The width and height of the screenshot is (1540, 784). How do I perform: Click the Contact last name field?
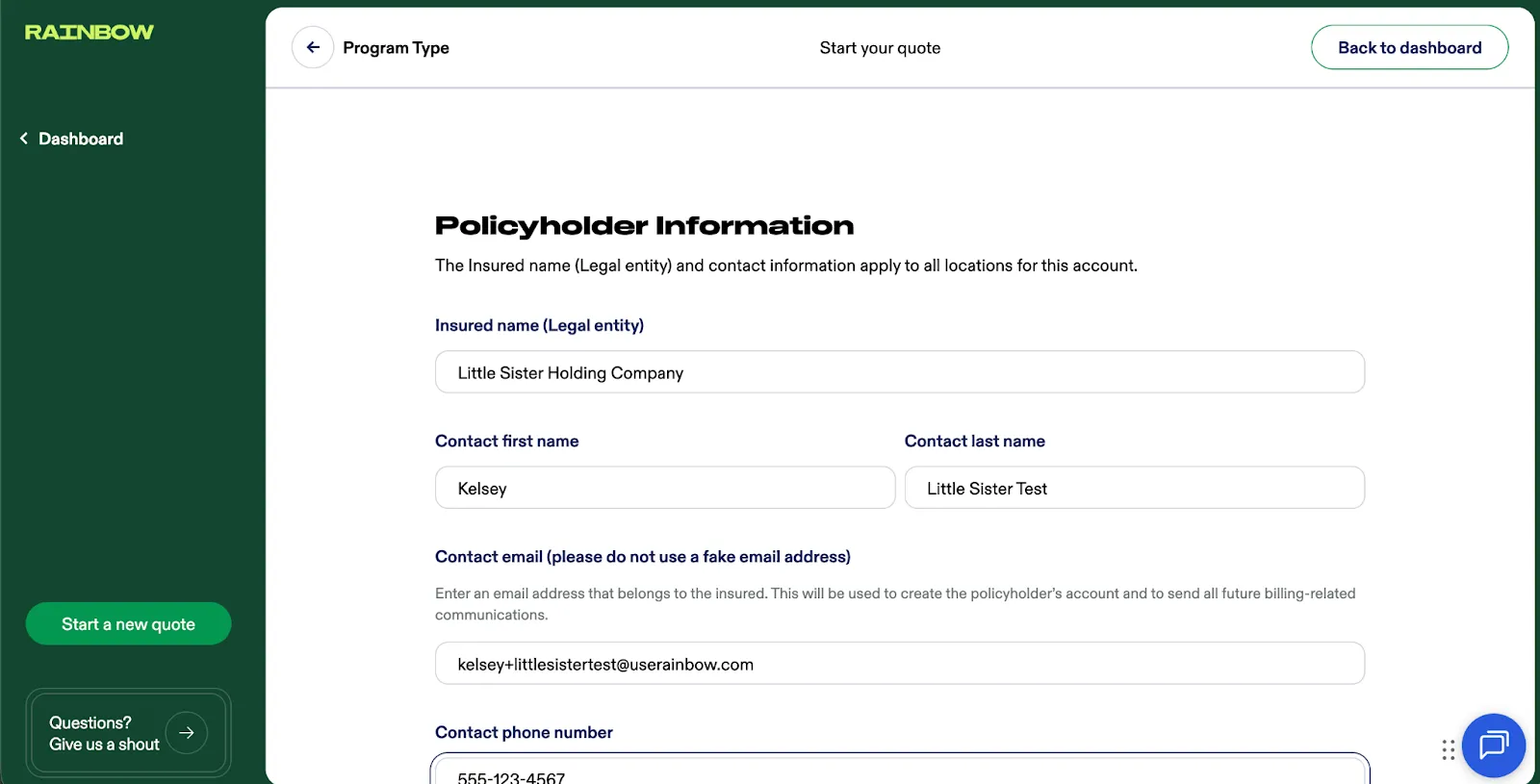1134,488
